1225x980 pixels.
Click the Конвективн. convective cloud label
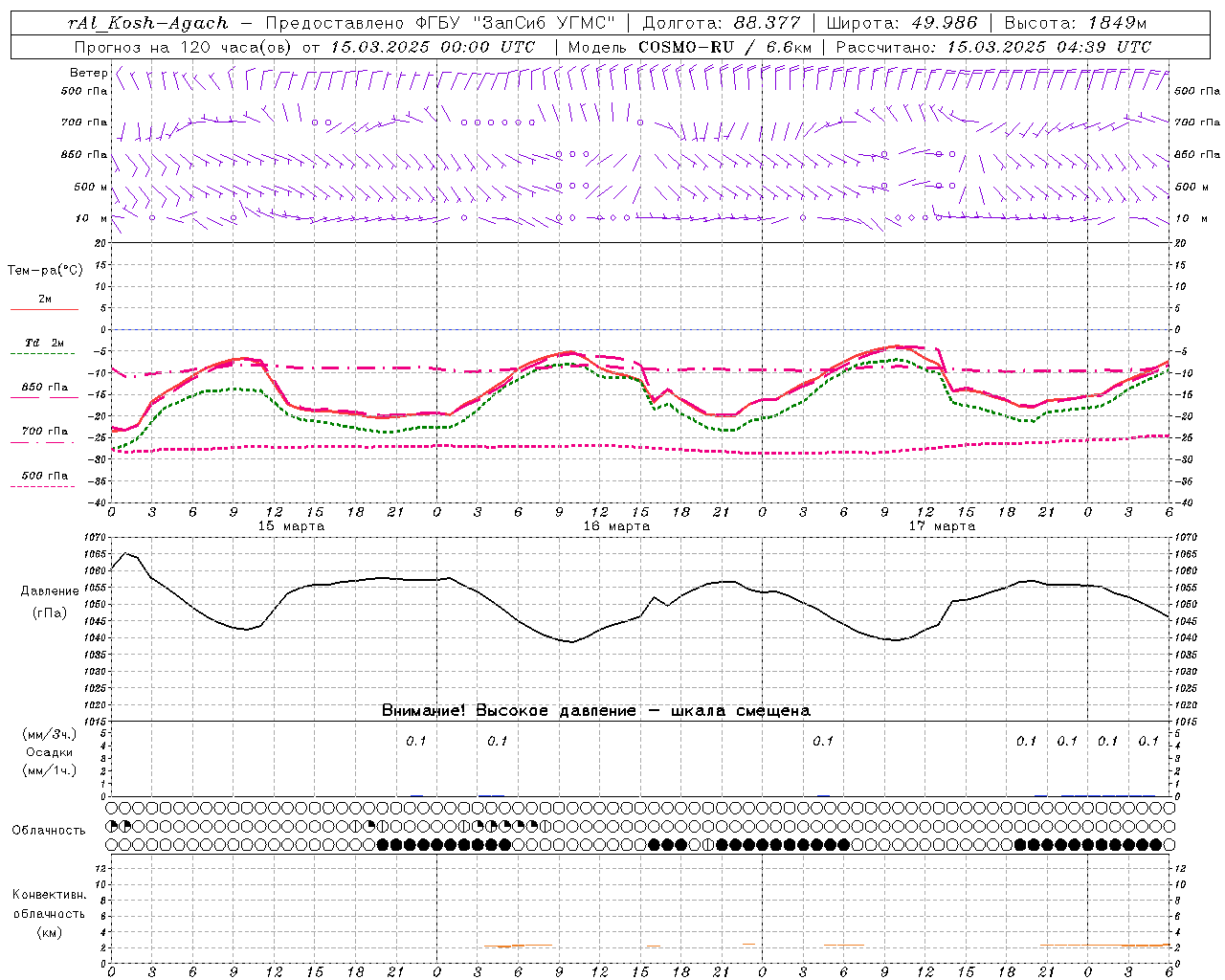[49, 895]
